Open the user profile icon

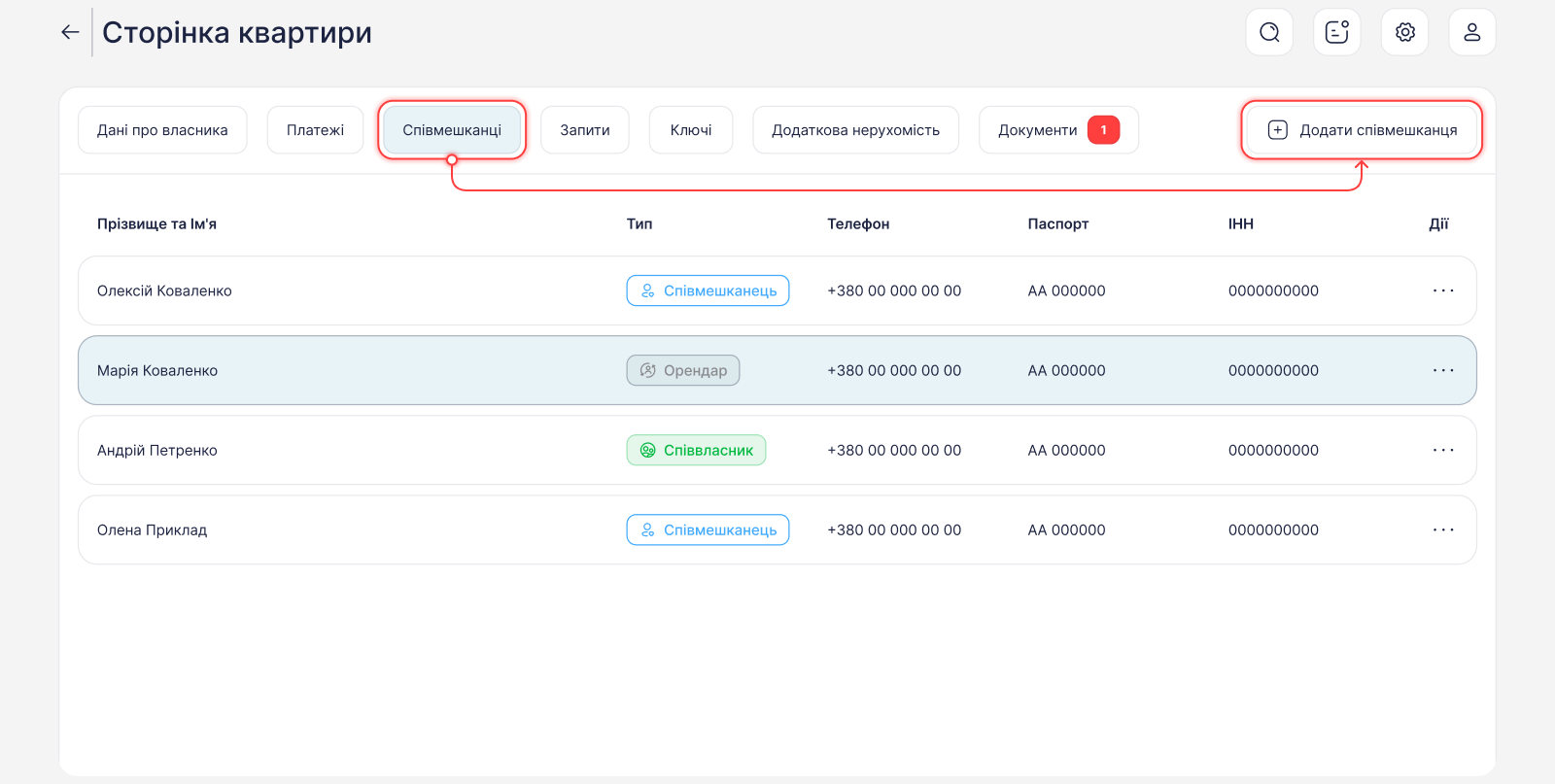(x=1472, y=32)
